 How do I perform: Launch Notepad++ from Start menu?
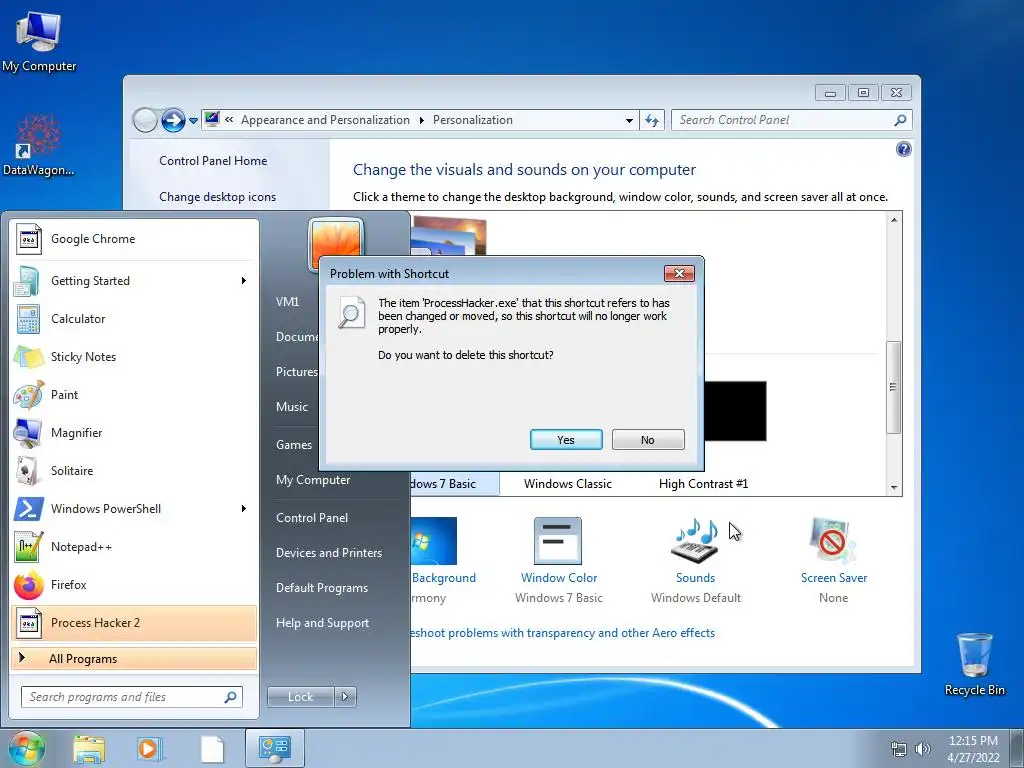coord(134,547)
